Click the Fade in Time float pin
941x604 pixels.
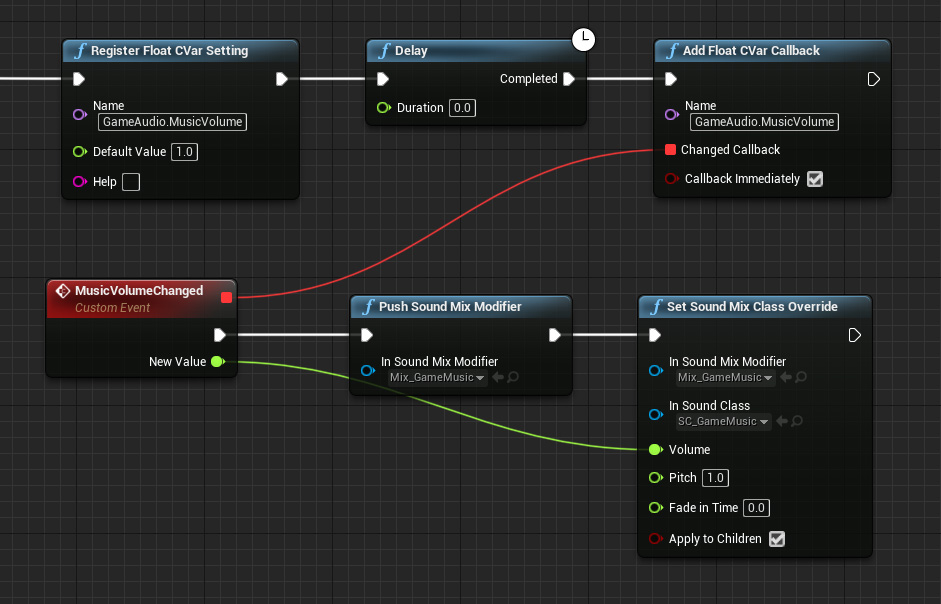coord(655,508)
